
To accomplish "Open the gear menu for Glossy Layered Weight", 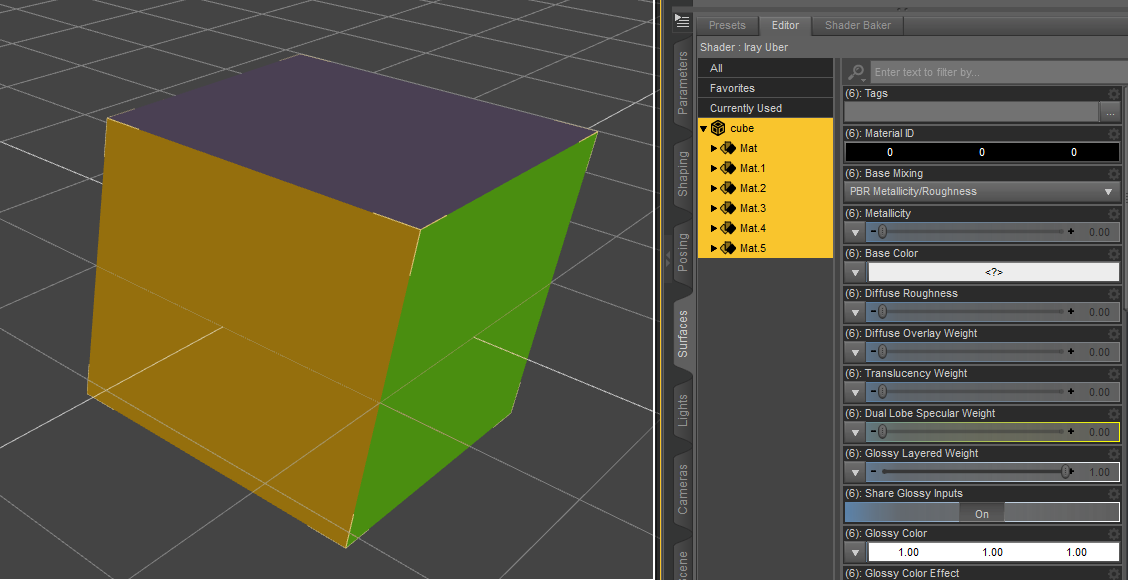I will coord(1114,454).
